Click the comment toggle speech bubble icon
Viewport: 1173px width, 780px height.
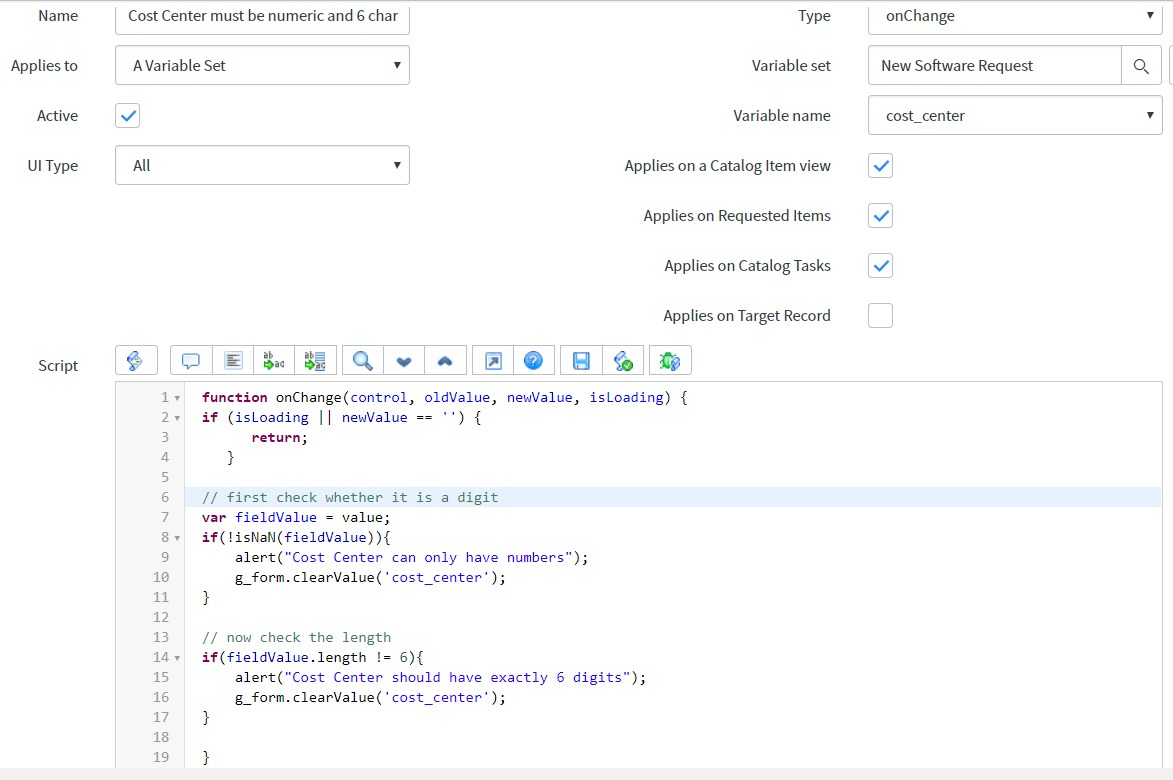click(x=191, y=360)
